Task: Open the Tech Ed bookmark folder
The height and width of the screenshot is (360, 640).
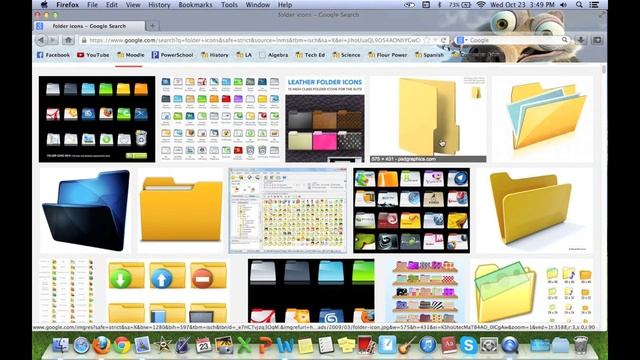Action: pos(310,55)
